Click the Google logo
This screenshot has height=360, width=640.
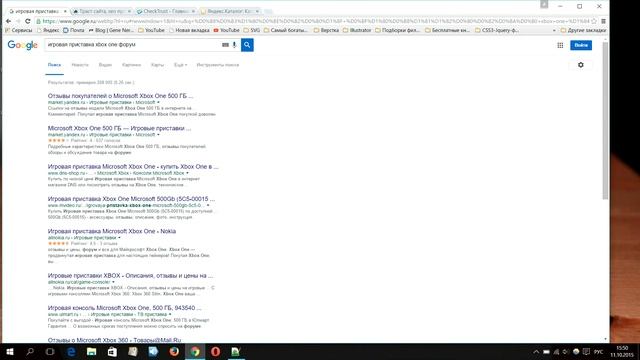coord(22,45)
